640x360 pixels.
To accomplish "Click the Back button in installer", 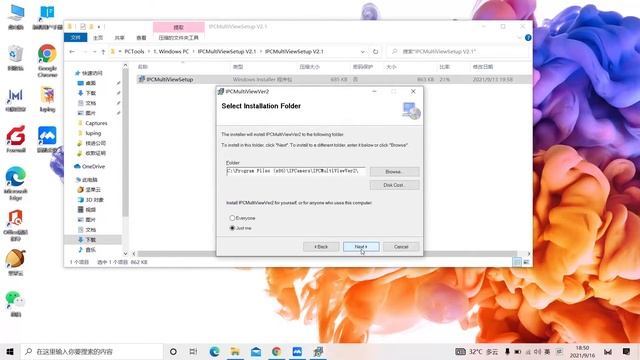I will [321, 247].
